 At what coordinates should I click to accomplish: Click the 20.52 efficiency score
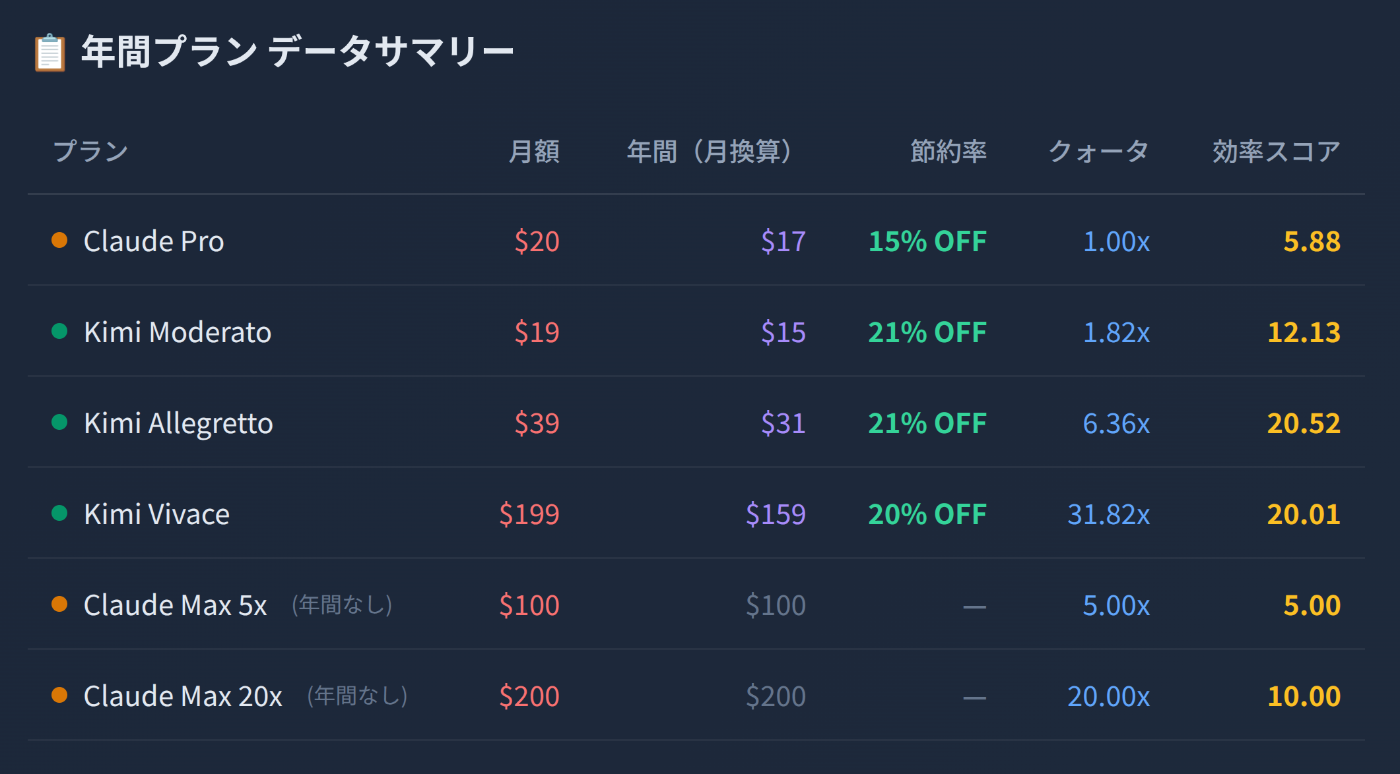point(1303,423)
